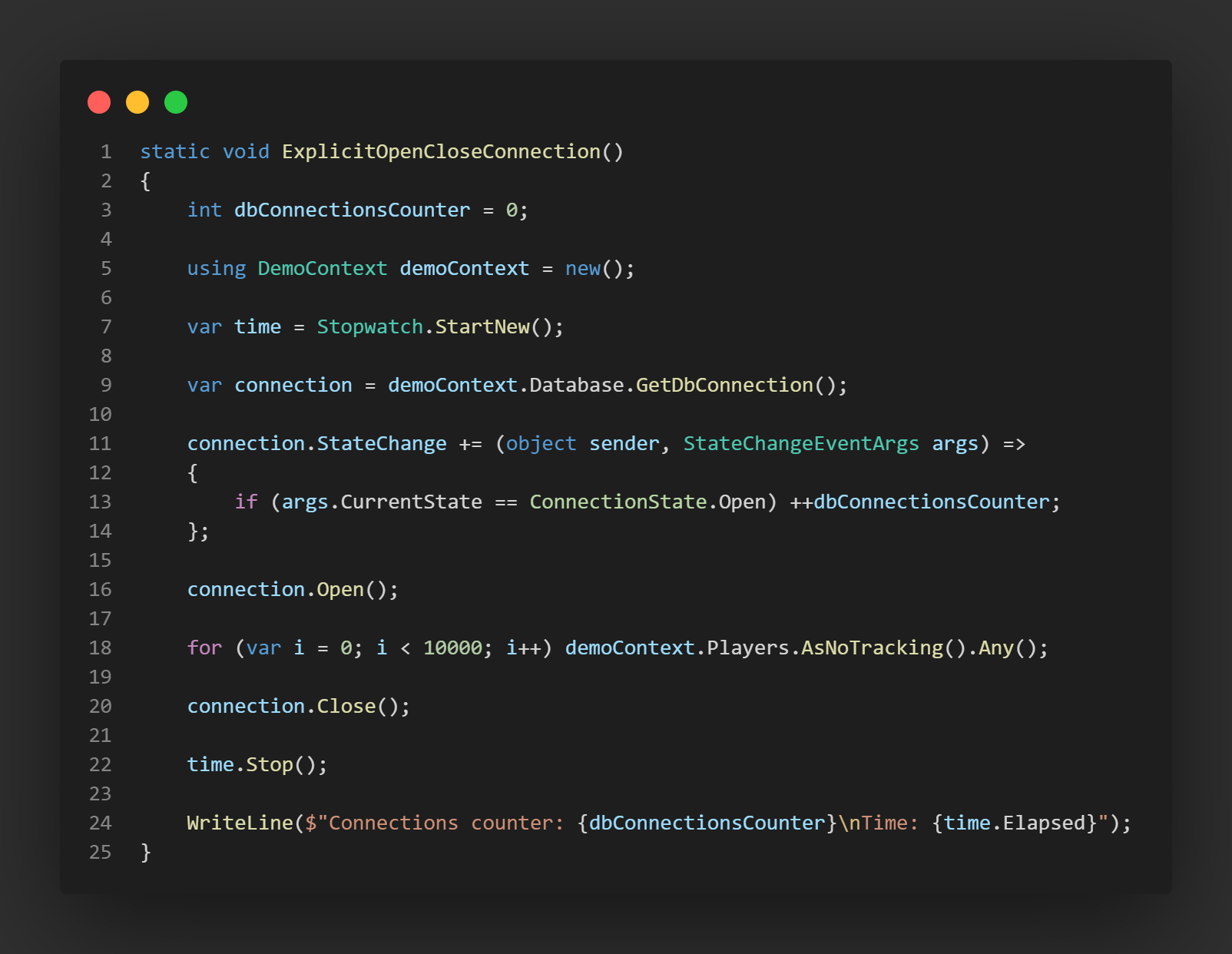Click 'new' keyword on line 5

[x=583, y=269]
